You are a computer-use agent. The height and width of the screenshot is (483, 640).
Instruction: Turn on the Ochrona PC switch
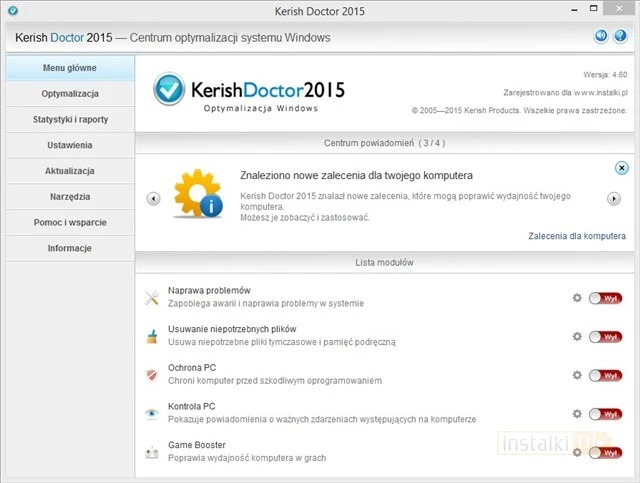tap(604, 375)
